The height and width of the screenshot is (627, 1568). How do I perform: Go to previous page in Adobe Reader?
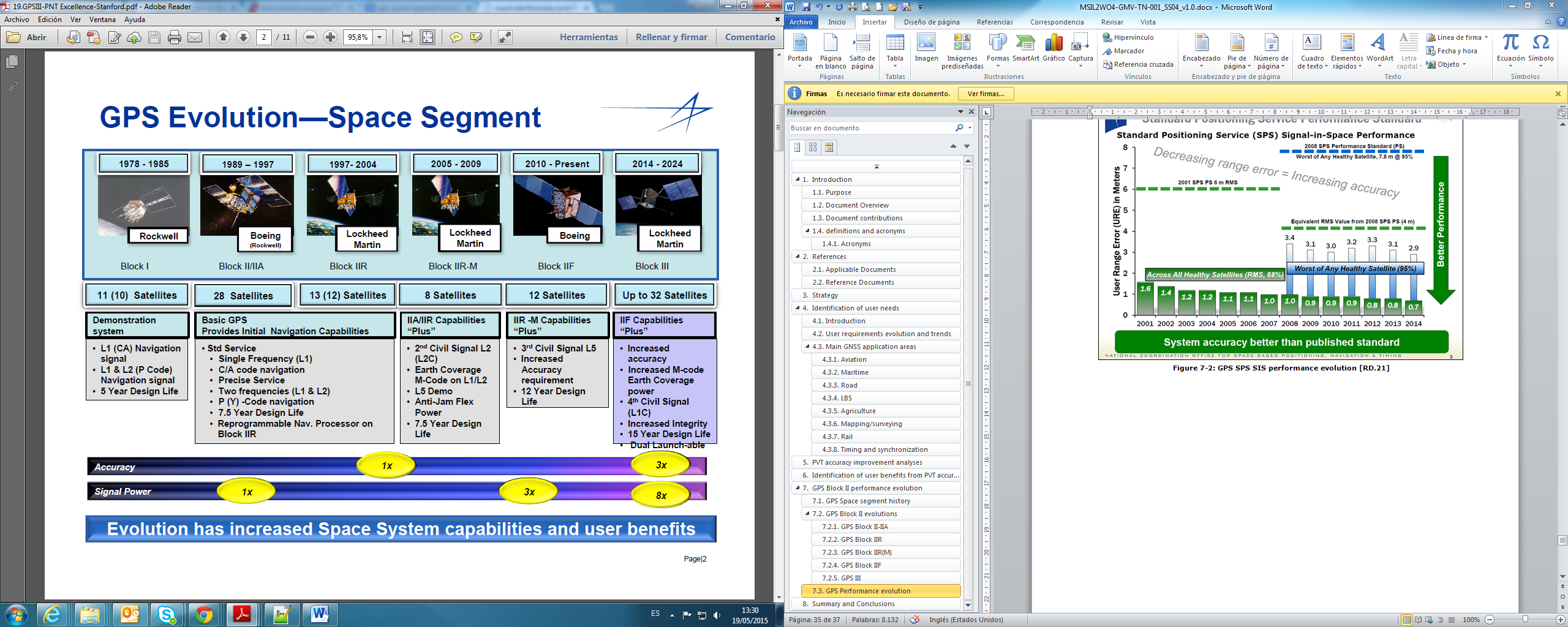click(x=224, y=37)
